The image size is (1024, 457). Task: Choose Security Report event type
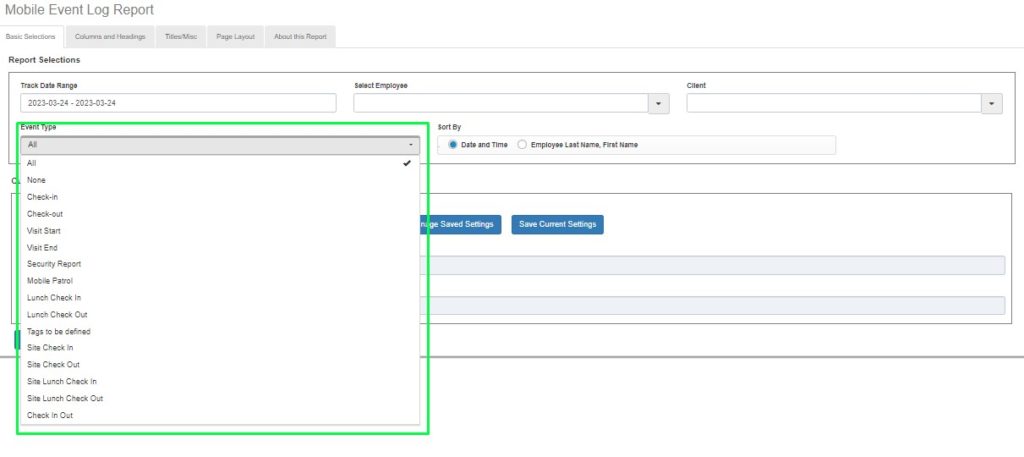[54, 264]
